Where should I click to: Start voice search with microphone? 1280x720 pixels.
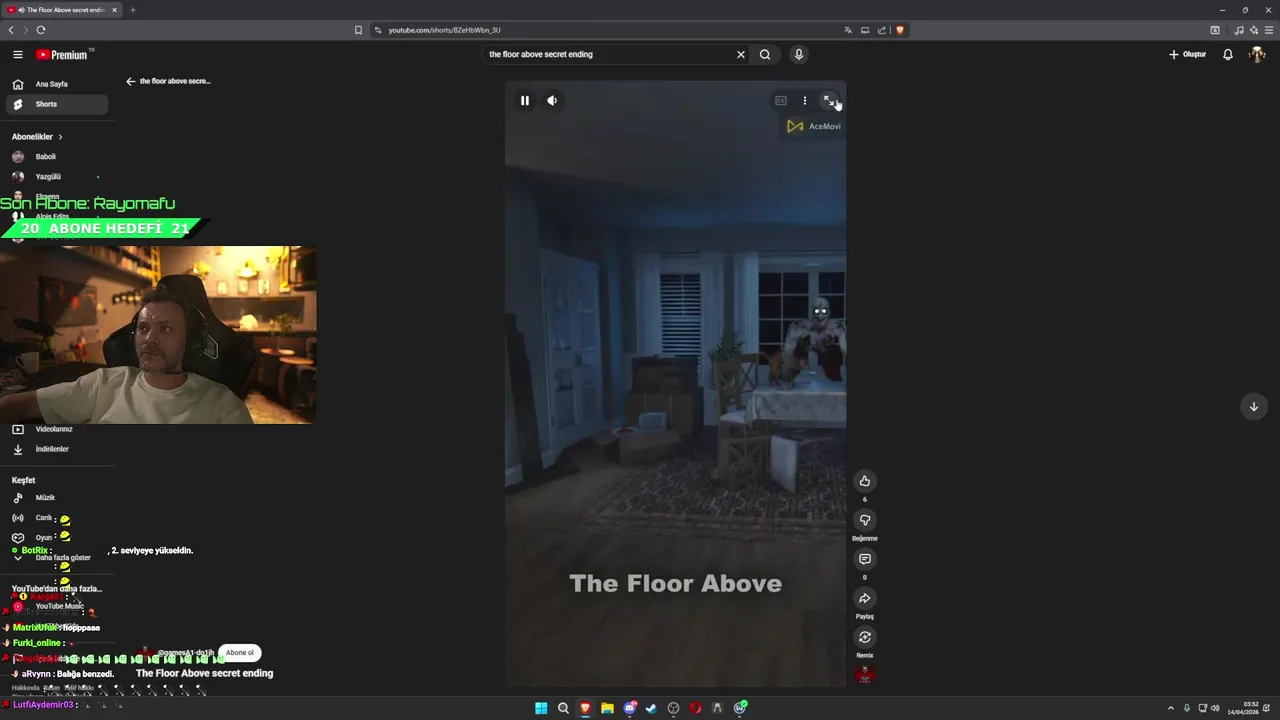coord(799,55)
